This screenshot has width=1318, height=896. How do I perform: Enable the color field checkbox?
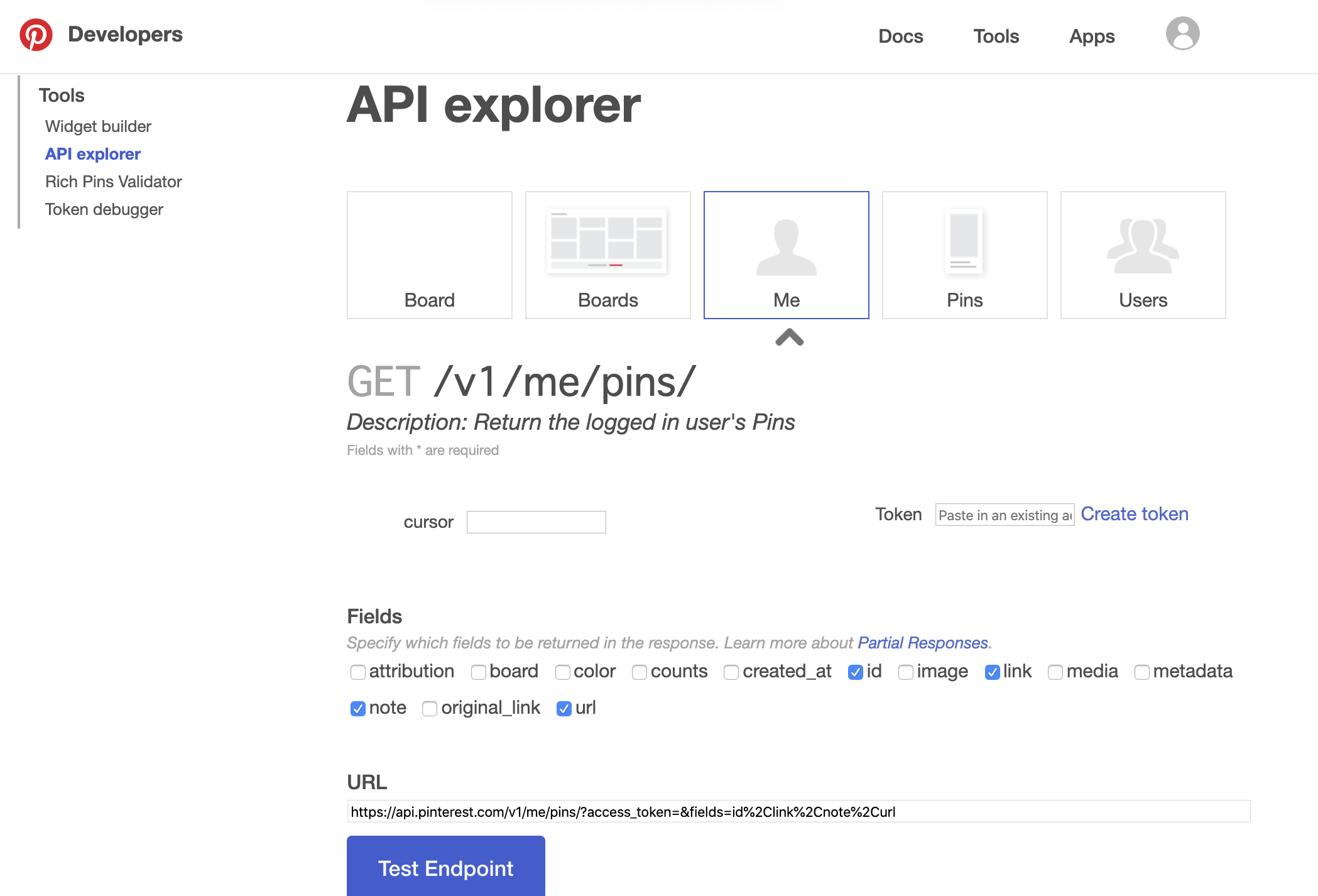pyautogui.click(x=563, y=672)
